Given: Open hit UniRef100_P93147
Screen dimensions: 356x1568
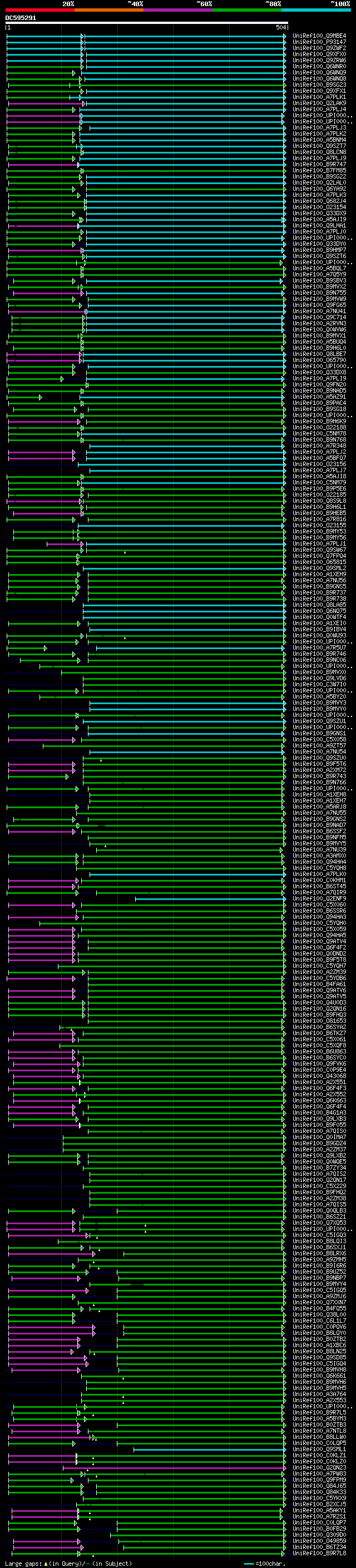Looking at the screenshot, I should 319,42.
